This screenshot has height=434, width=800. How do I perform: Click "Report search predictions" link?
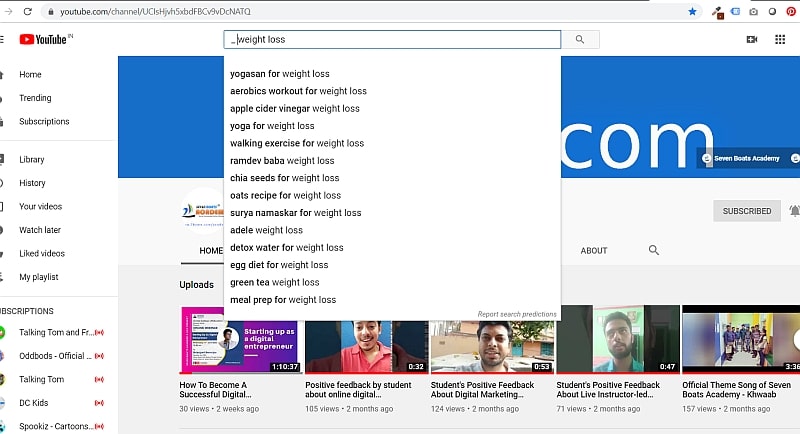coord(516,314)
